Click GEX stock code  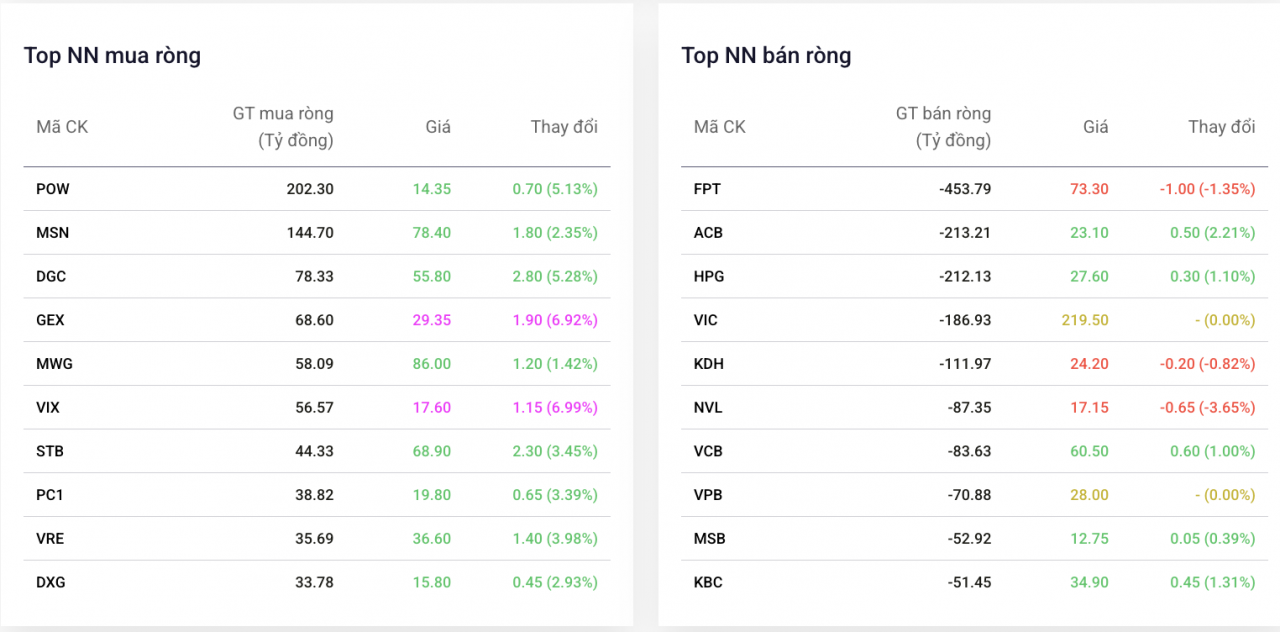(50, 321)
